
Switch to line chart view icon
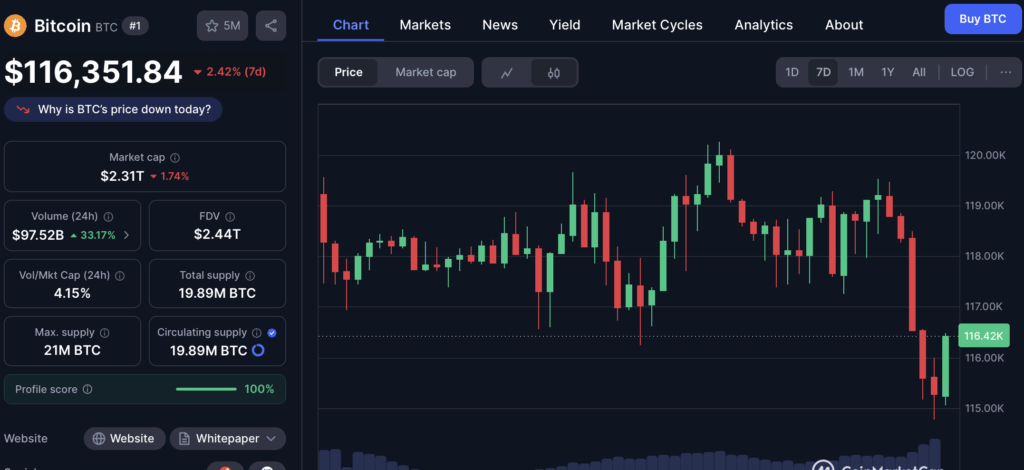click(507, 72)
